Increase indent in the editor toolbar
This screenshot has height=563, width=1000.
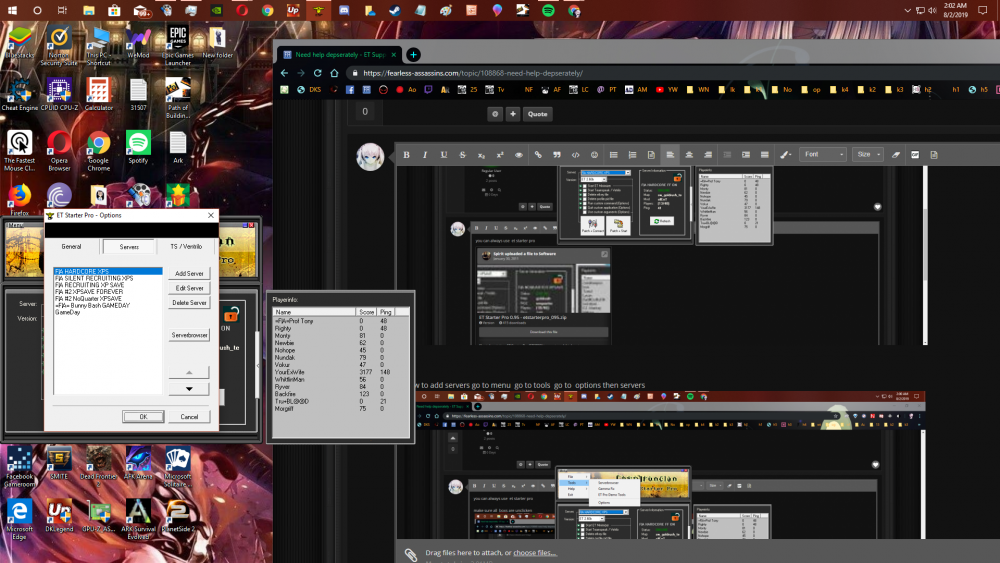coord(746,155)
